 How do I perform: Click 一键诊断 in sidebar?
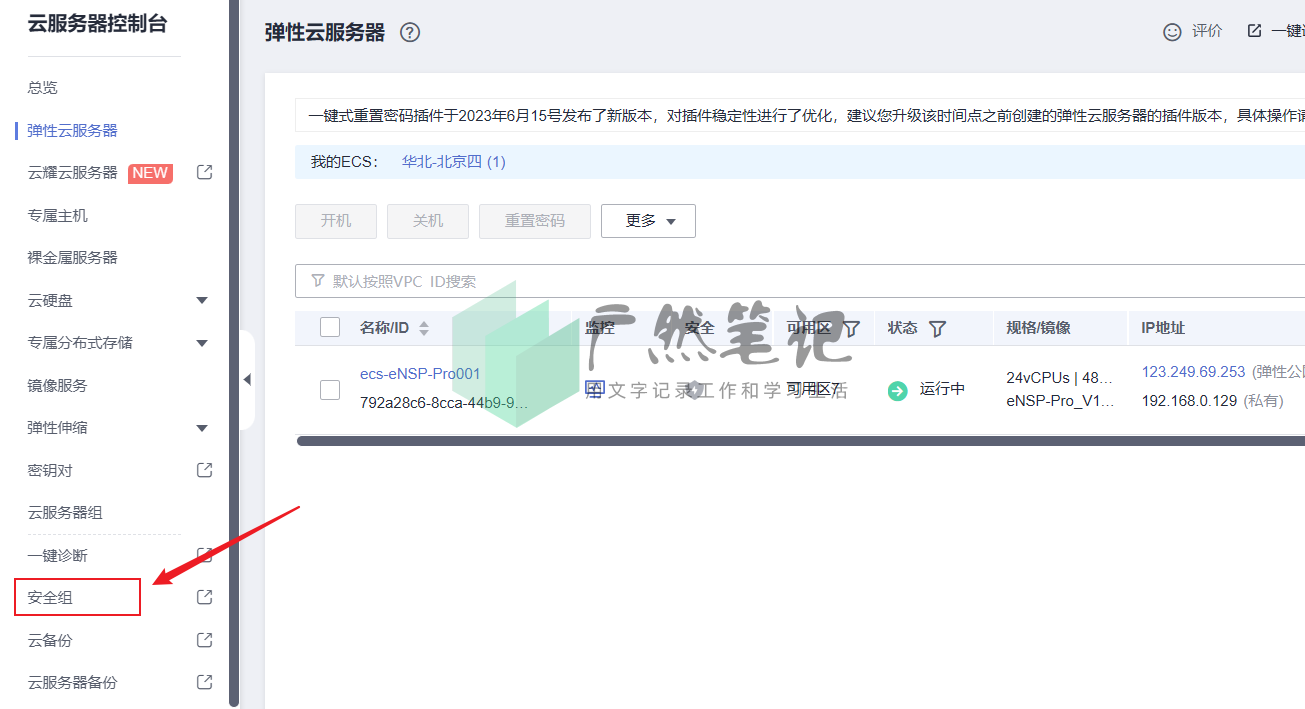57,555
